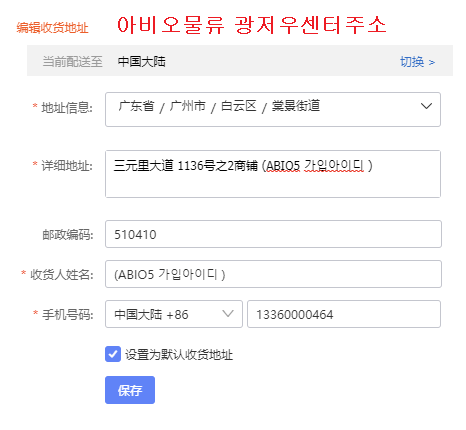Click the 中国大陆 current delivery region text
Image resolution: width=466 pixels, height=430 pixels.
[142, 62]
